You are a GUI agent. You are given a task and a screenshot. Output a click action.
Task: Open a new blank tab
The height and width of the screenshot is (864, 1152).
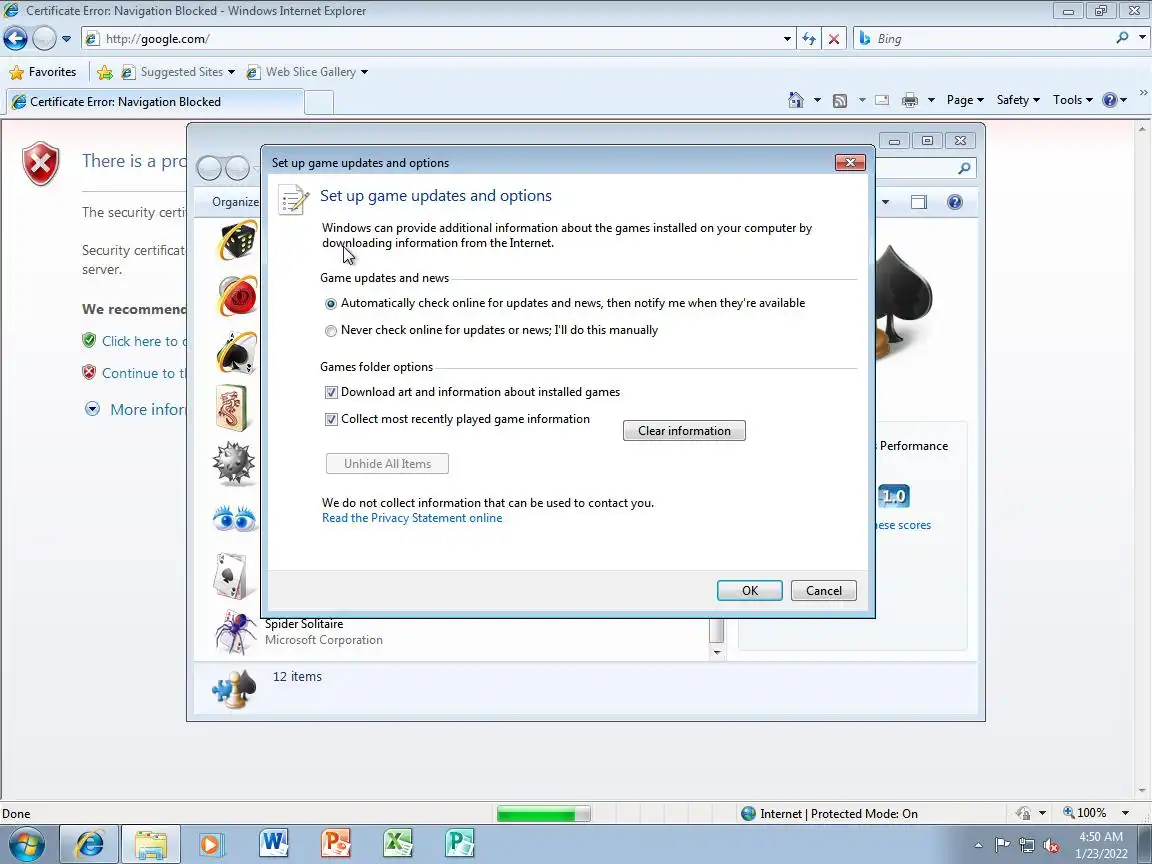(x=319, y=103)
